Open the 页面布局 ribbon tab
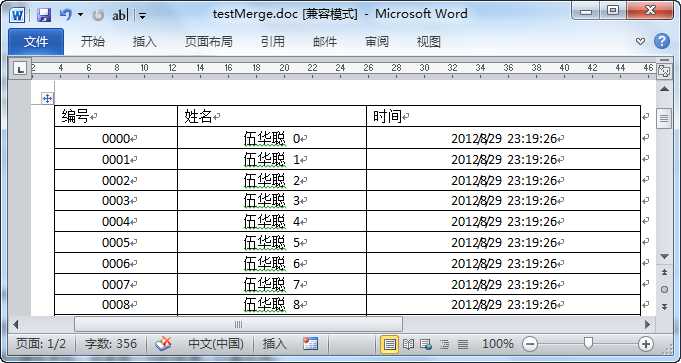Viewport: 681px width, 363px height. [x=208, y=42]
